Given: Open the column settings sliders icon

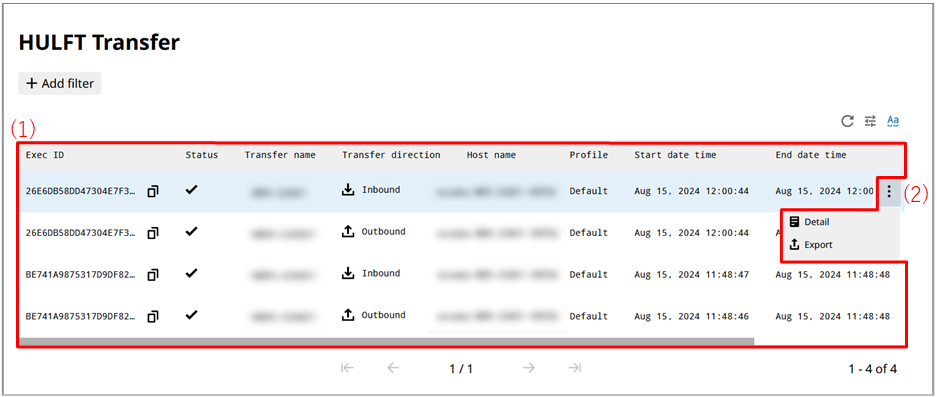Looking at the screenshot, I should [x=870, y=121].
